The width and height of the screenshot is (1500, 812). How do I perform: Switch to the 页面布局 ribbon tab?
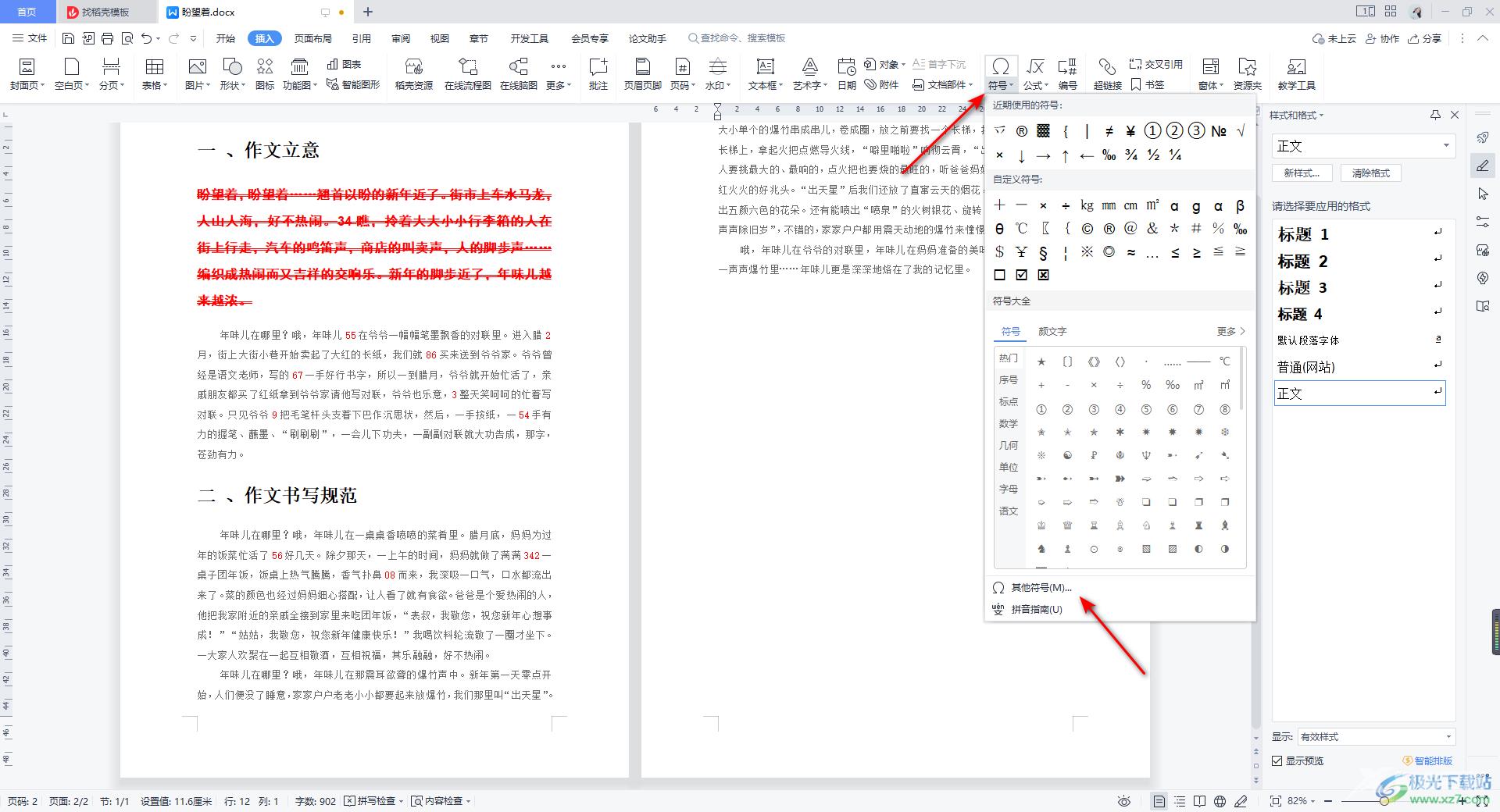point(312,38)
